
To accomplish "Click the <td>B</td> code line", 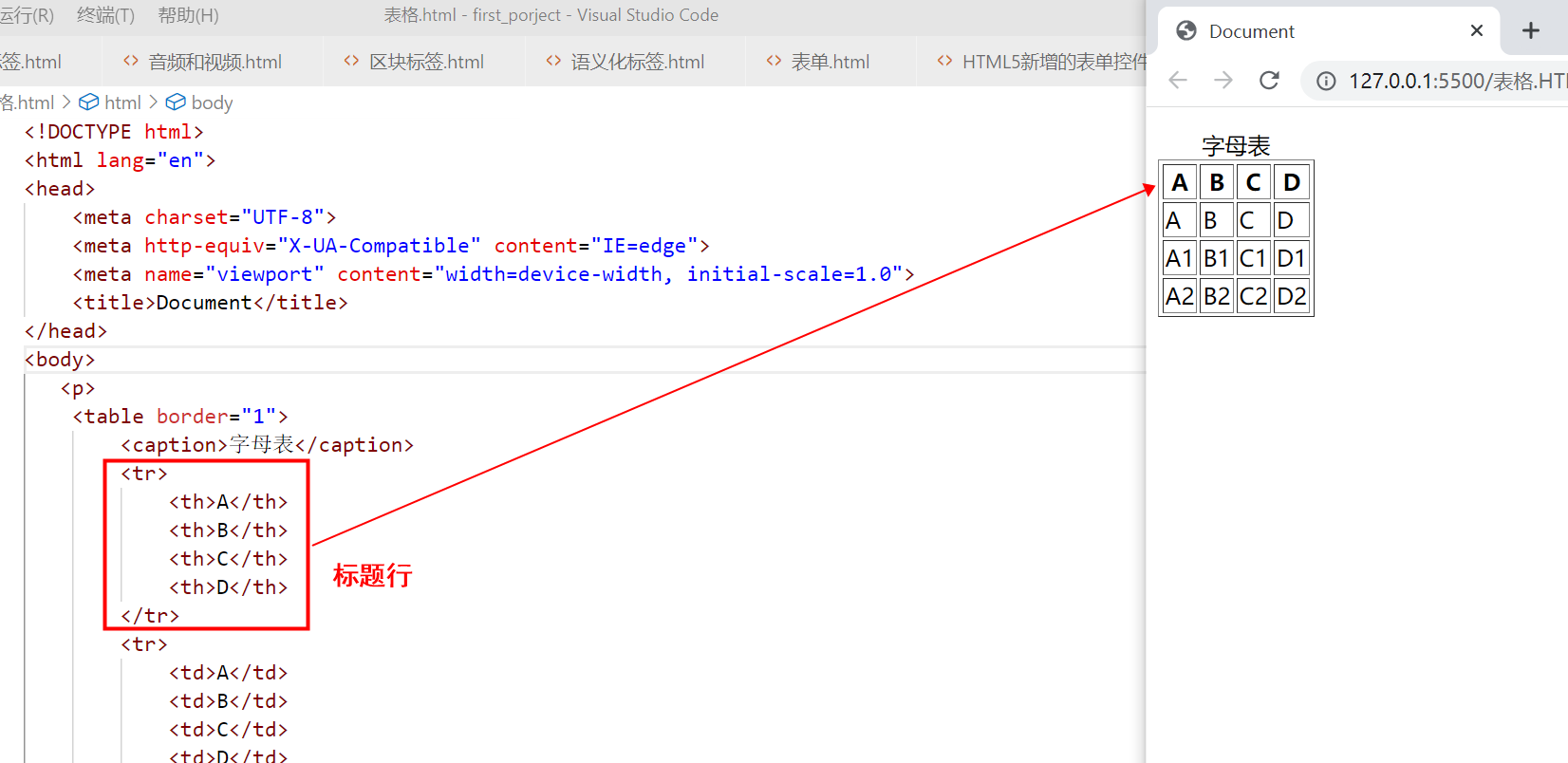I will (228, 701).
